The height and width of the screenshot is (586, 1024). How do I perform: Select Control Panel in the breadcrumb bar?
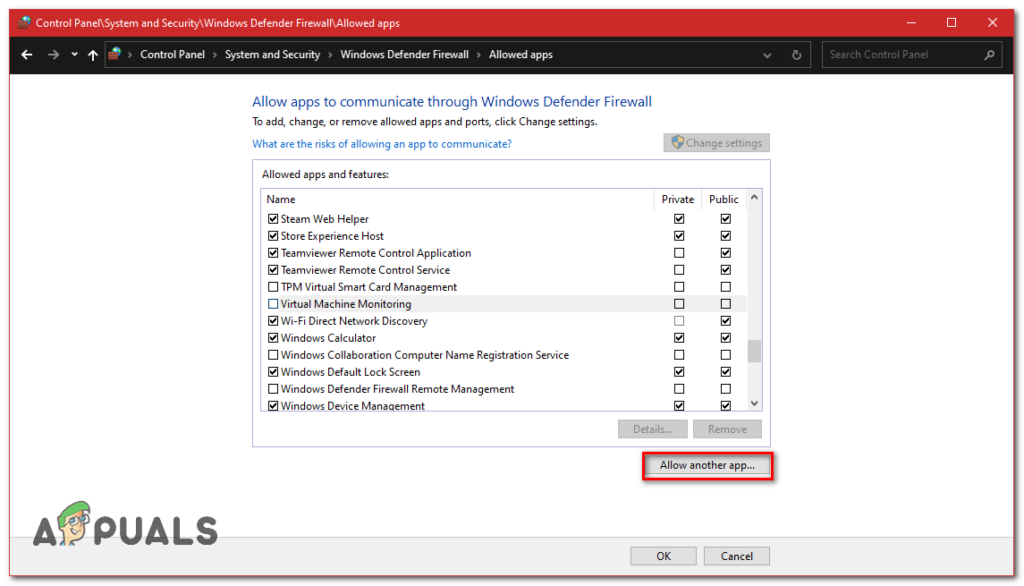coord(173,54)
